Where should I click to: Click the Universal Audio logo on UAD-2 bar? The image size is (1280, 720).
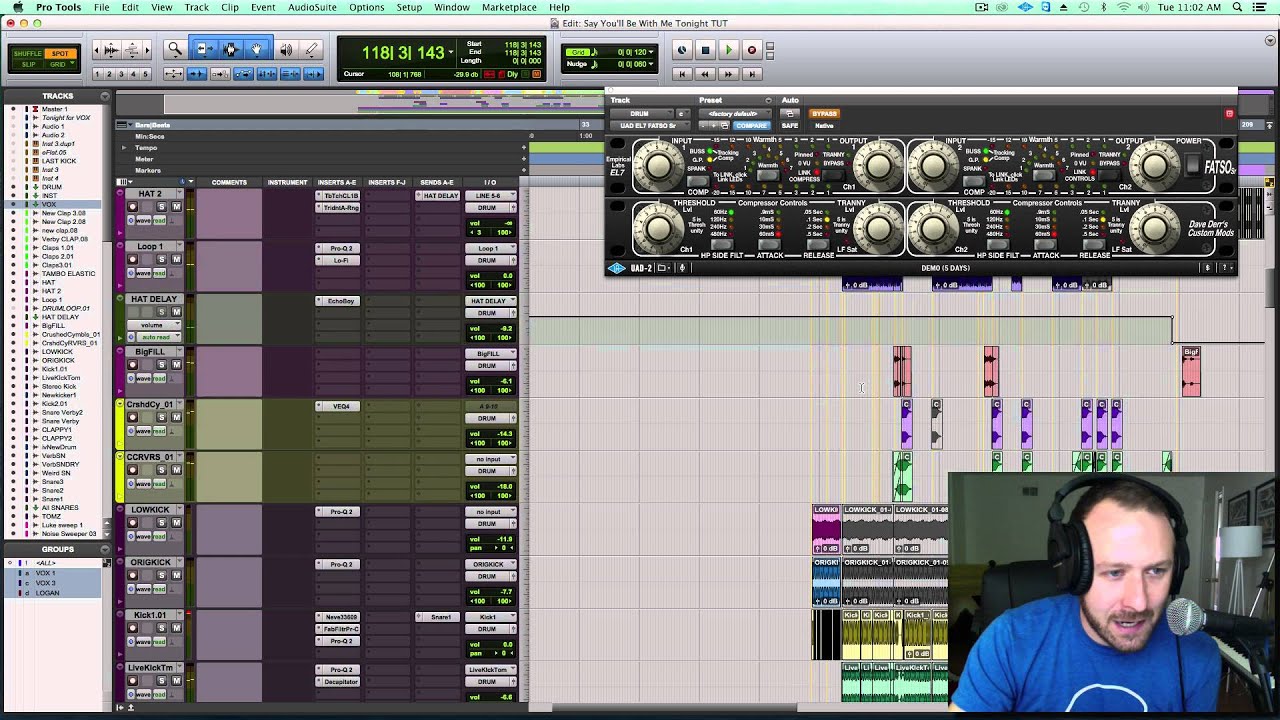pyautogui.click(x=617, y=268)
